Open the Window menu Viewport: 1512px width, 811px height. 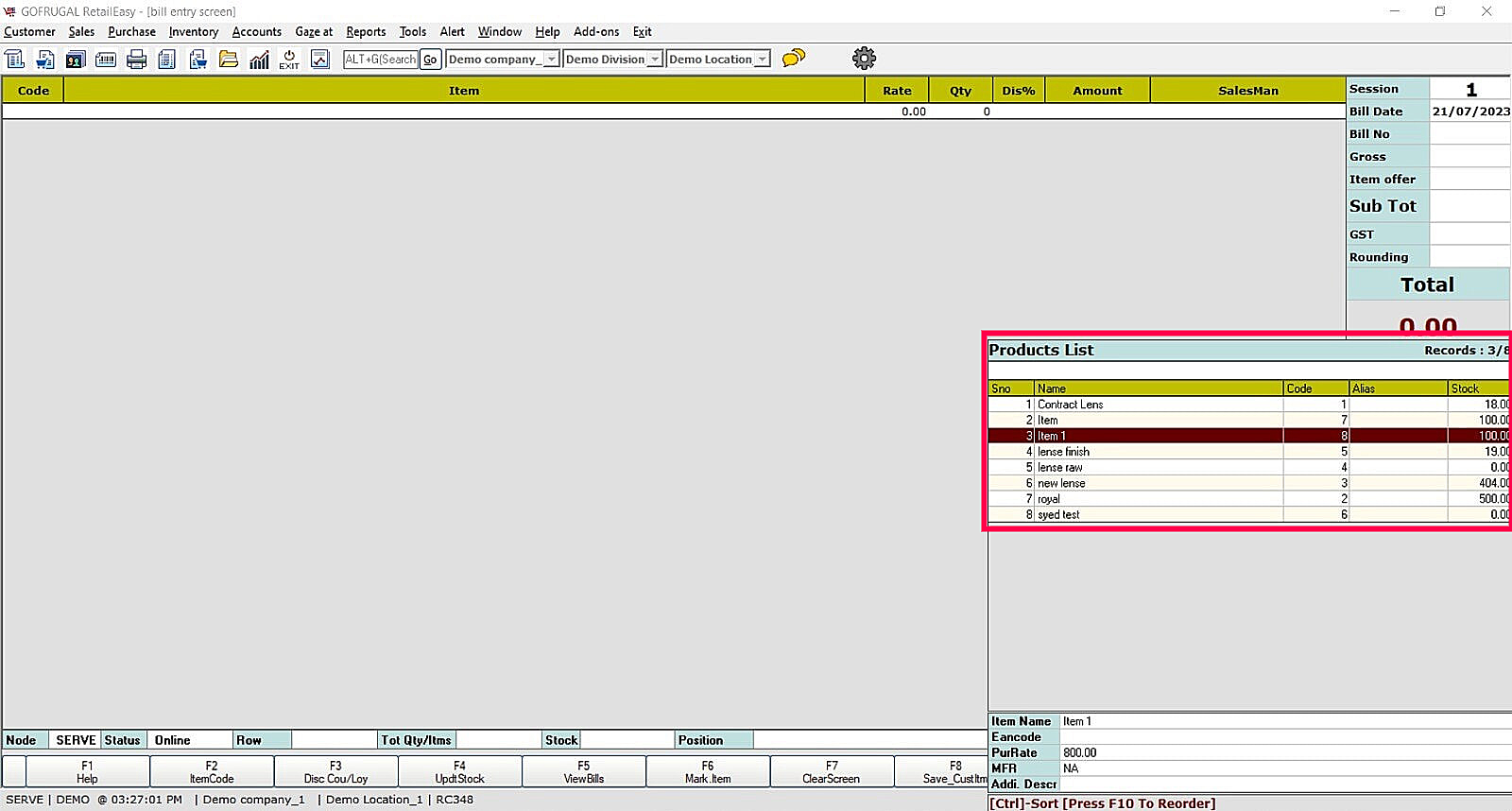tap(500, 32)
